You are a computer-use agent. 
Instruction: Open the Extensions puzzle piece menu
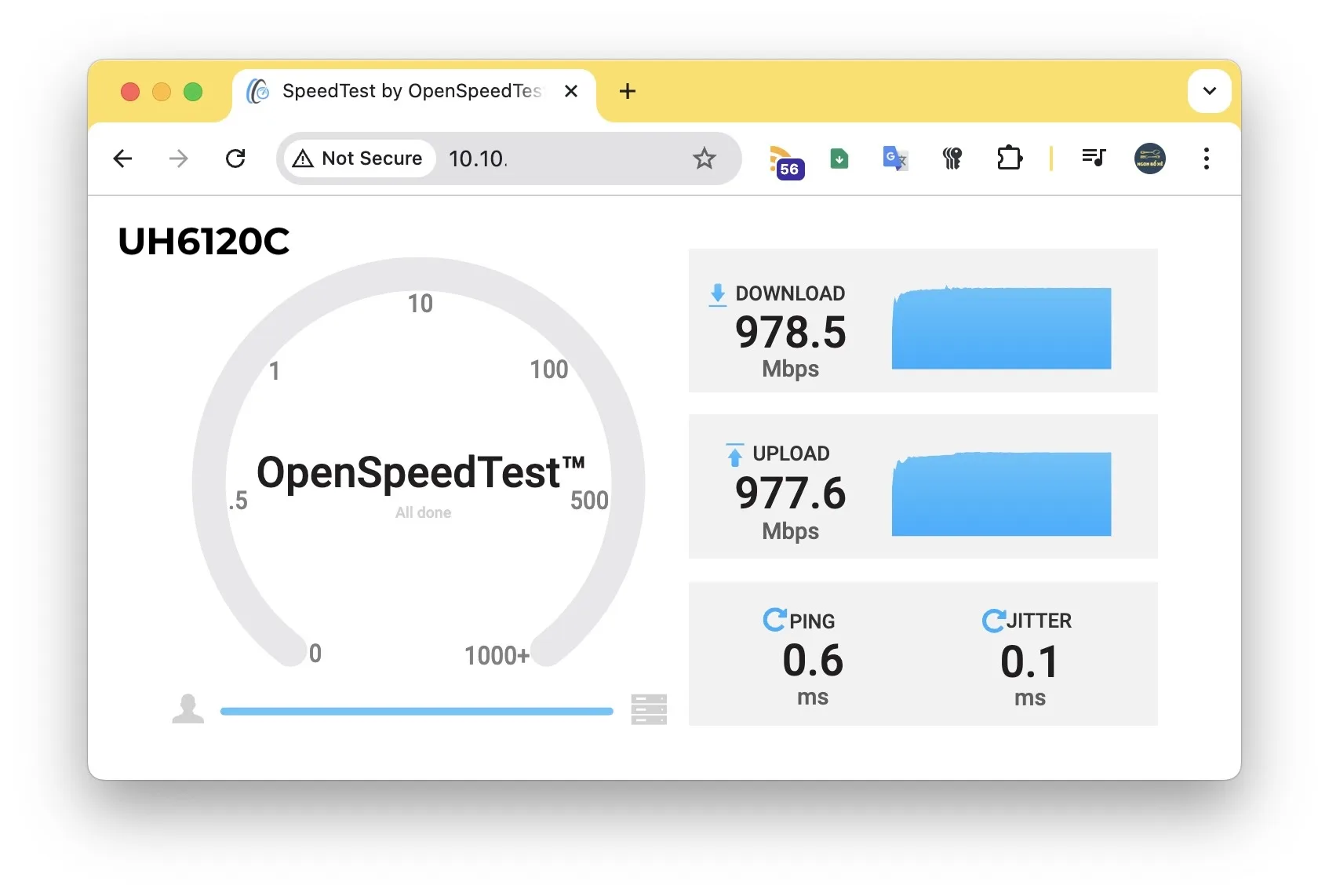(x=1009, y=158)
